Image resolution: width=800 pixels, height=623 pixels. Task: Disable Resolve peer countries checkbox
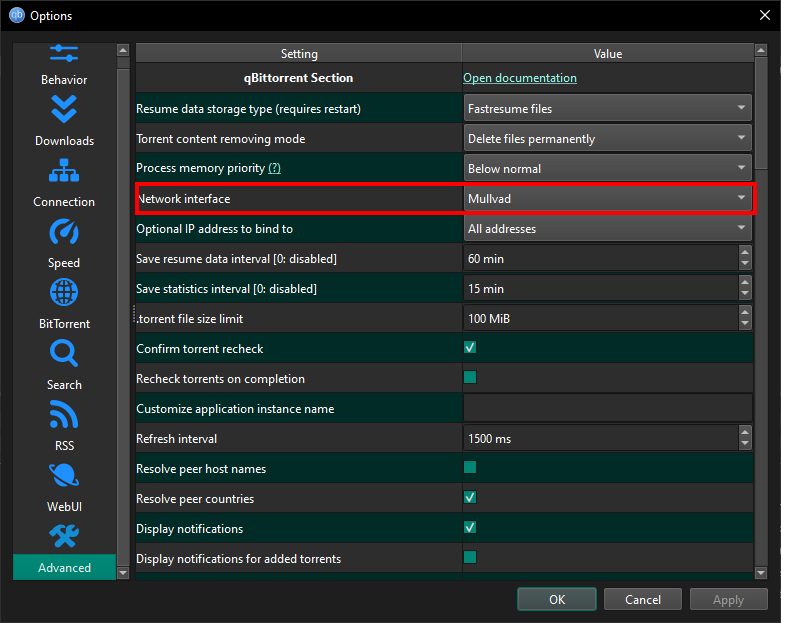(x=470, y=497)
